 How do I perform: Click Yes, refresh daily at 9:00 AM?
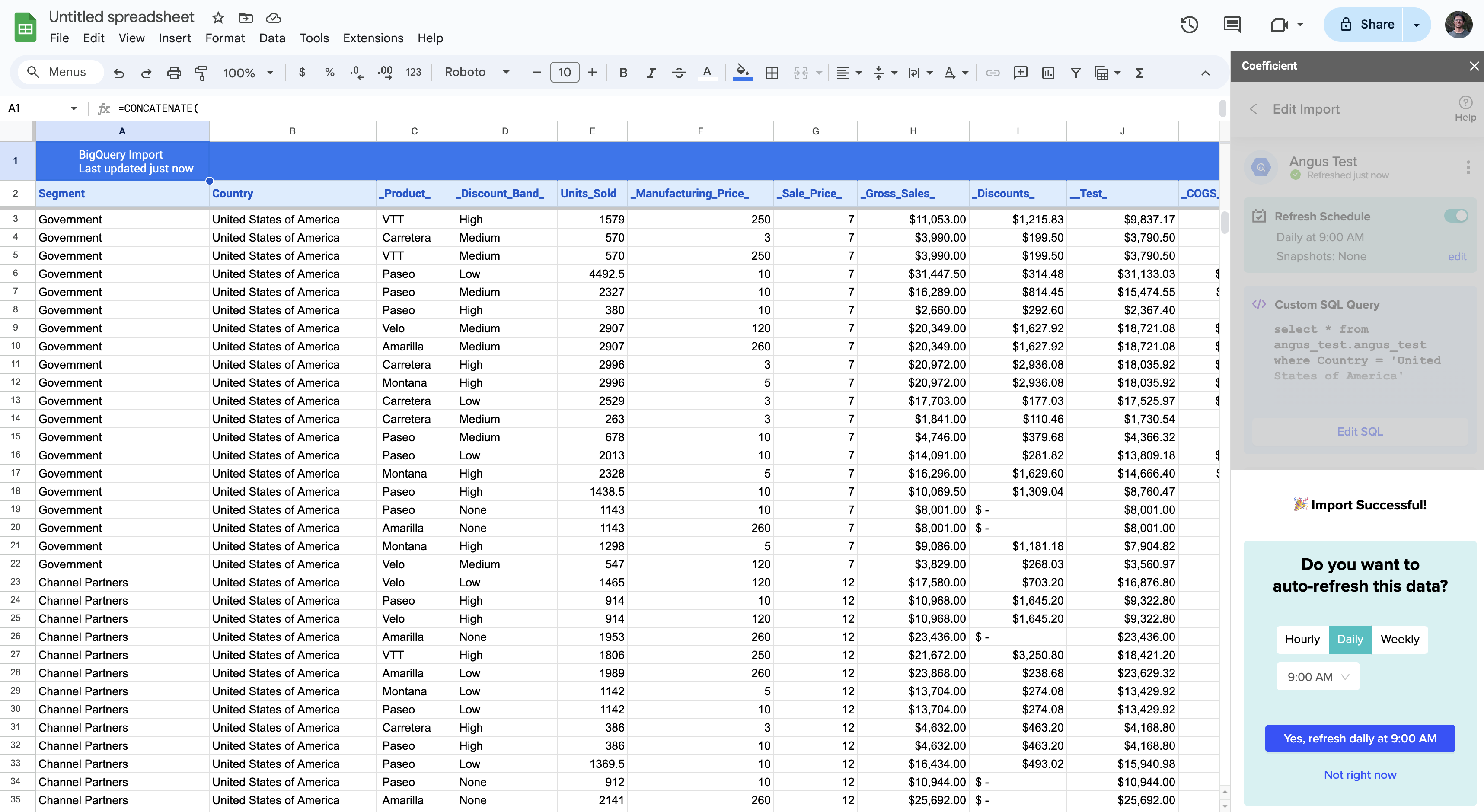click(1360, 738)
